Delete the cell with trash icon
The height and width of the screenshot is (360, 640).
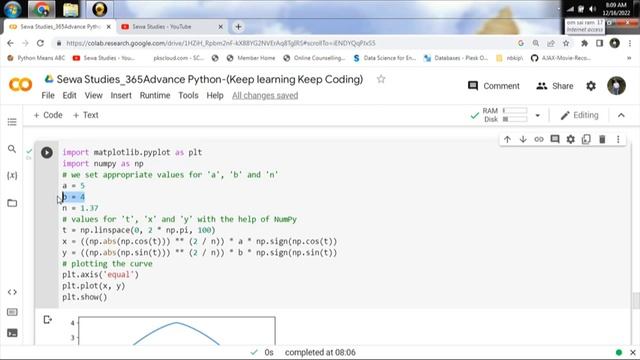602,139
